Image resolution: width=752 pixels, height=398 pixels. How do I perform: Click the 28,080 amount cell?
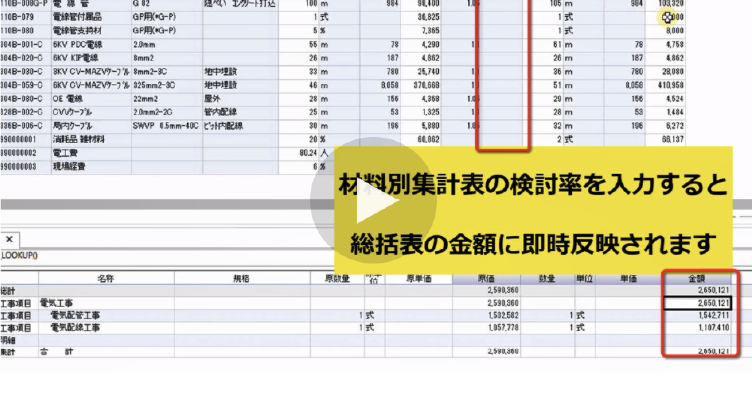click(x=665, y=71)
